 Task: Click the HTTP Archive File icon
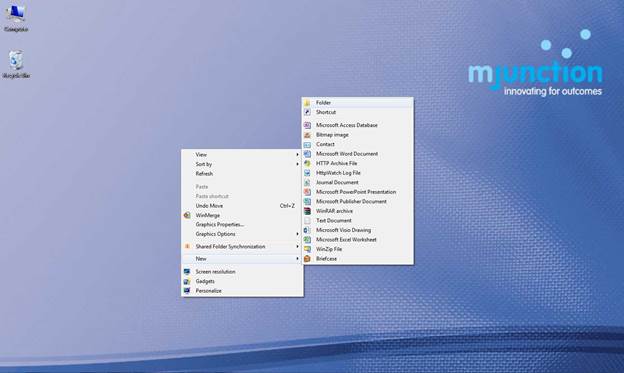[307, 163]
